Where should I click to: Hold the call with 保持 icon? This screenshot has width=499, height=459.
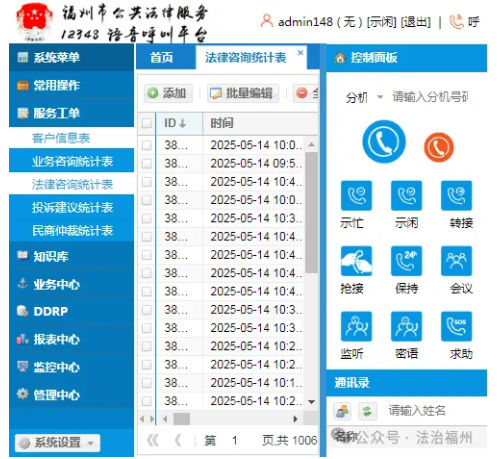[406, 261]
